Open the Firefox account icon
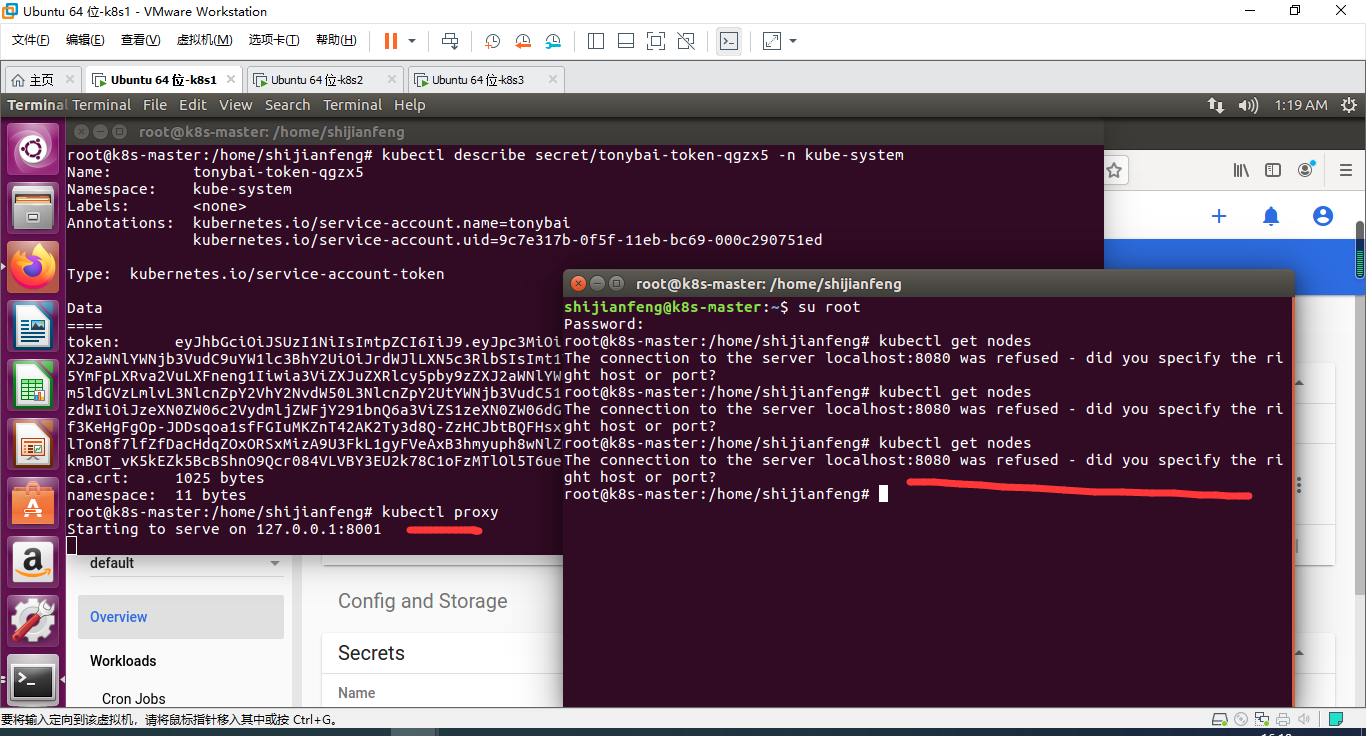This screenshot has height=736, width=1366. (1305, 171)
